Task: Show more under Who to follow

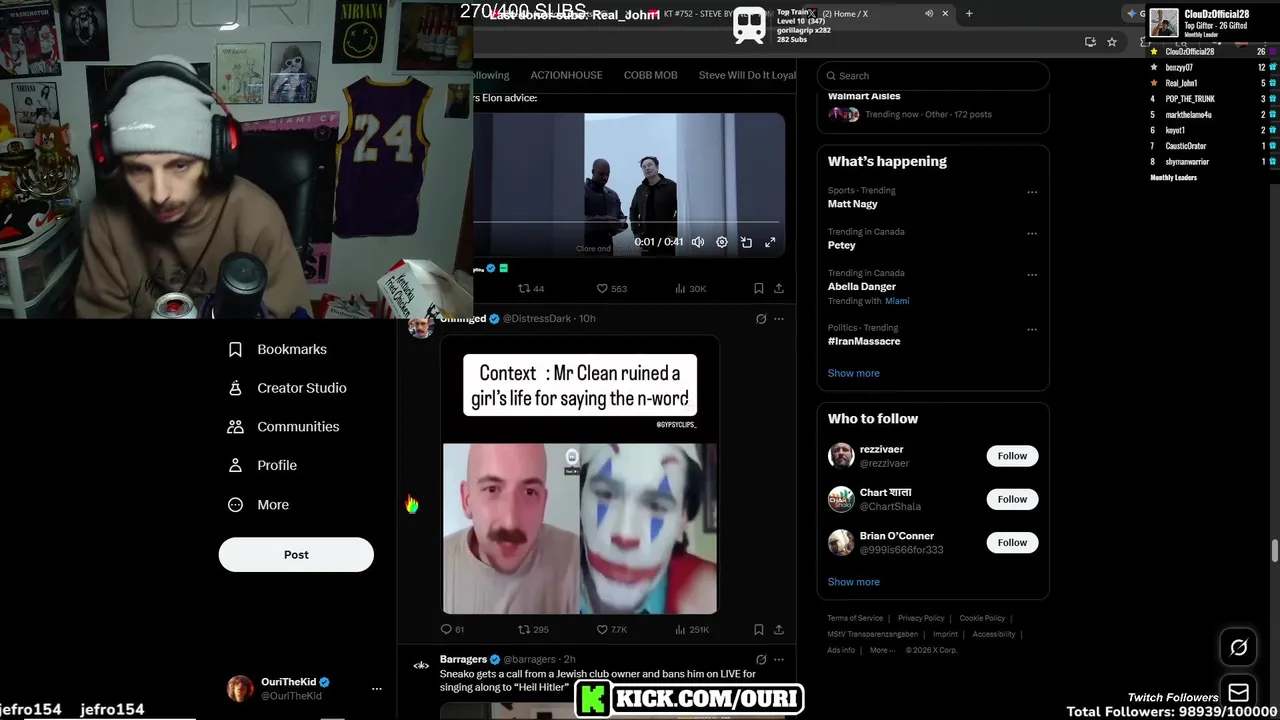Action: (853, 582)
